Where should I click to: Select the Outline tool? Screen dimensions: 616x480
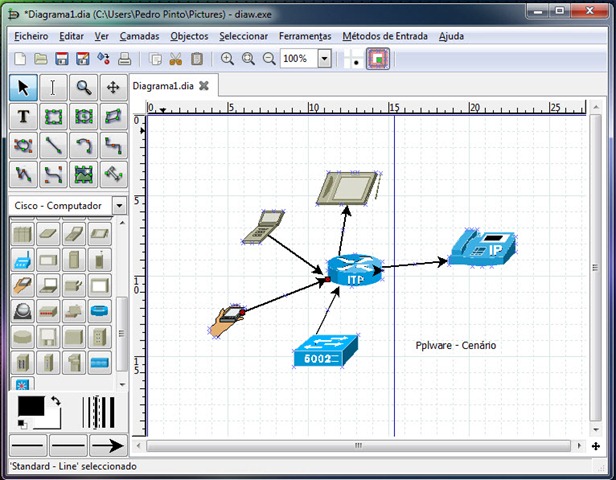(114, 174)
